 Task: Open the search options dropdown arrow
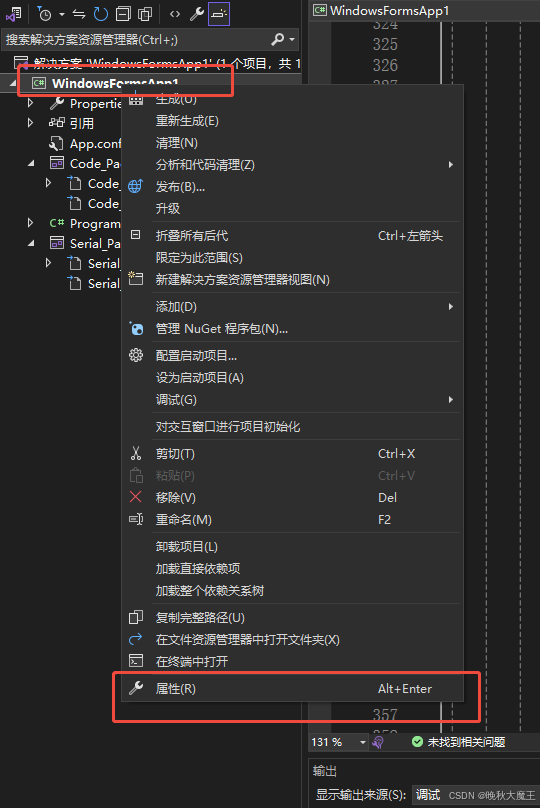click(x=292, y=39)
